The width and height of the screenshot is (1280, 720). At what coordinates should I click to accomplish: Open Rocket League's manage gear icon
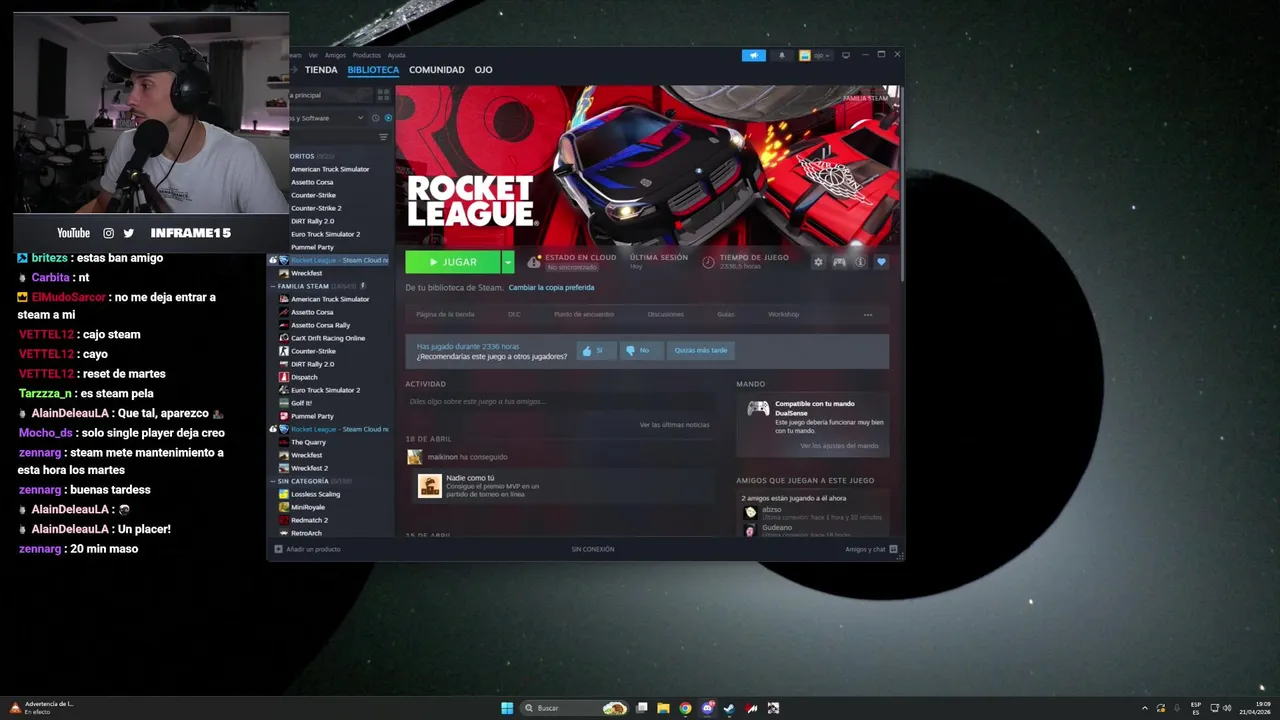tap(818, 262)
